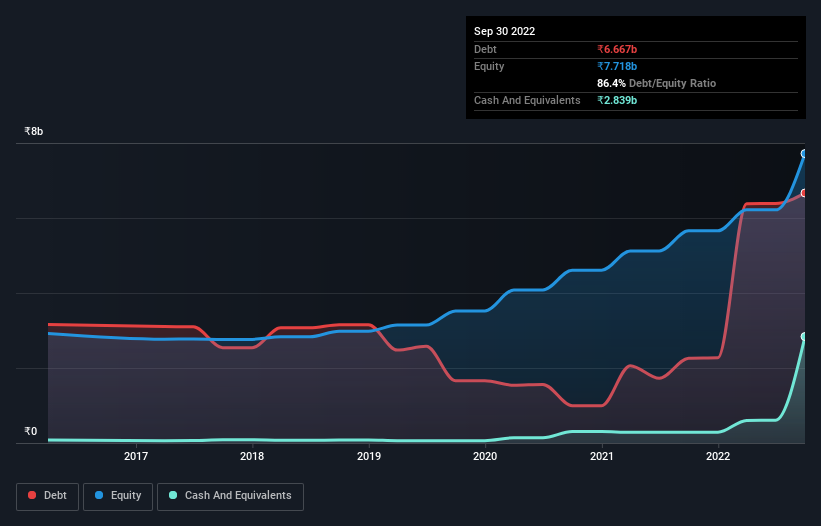The height and width of the screenshot is (526, 821).
Task: Click the 2017 x-axis label
Action: 136,456
